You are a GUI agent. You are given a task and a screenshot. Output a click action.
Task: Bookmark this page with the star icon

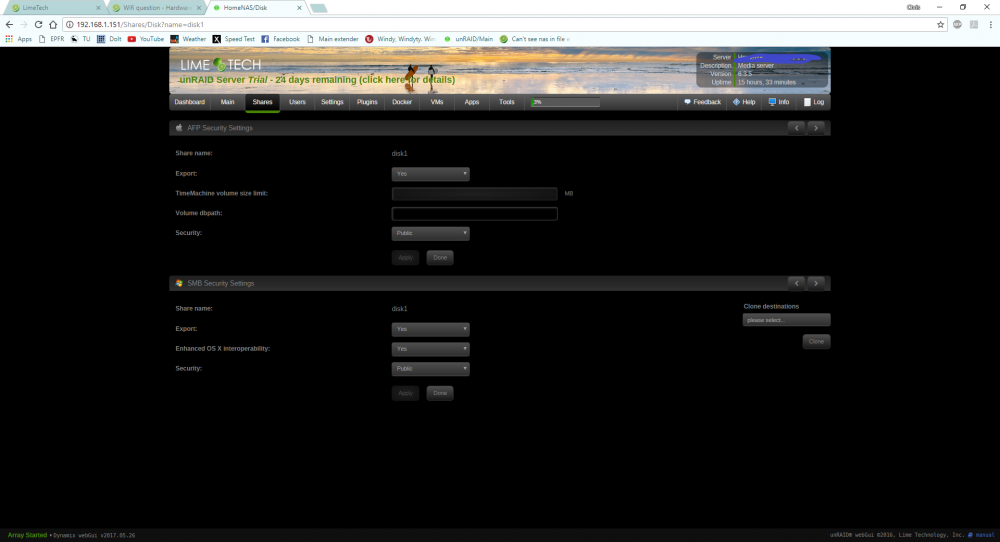[940, 24]
